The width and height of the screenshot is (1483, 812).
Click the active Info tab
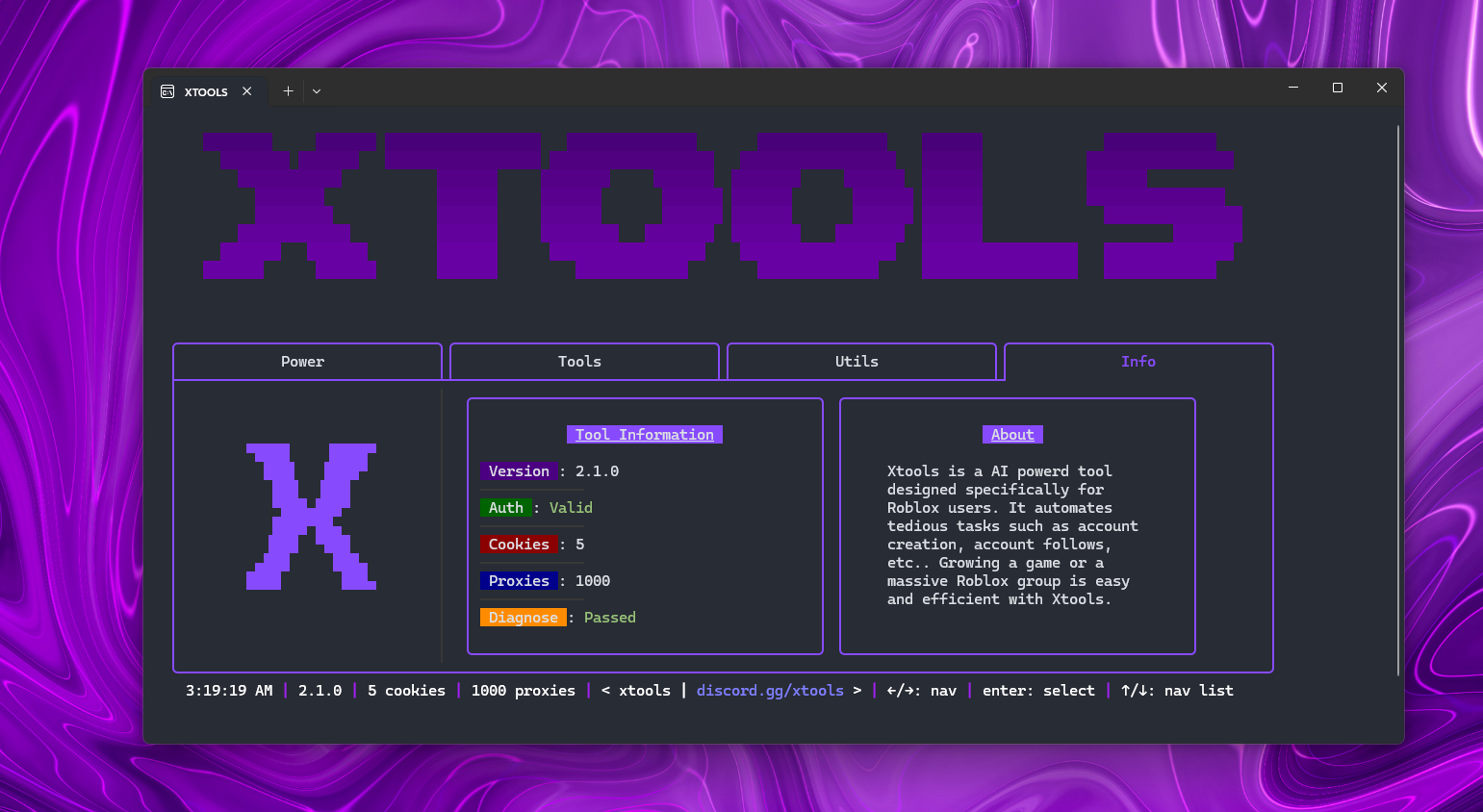click(1138, 362)
